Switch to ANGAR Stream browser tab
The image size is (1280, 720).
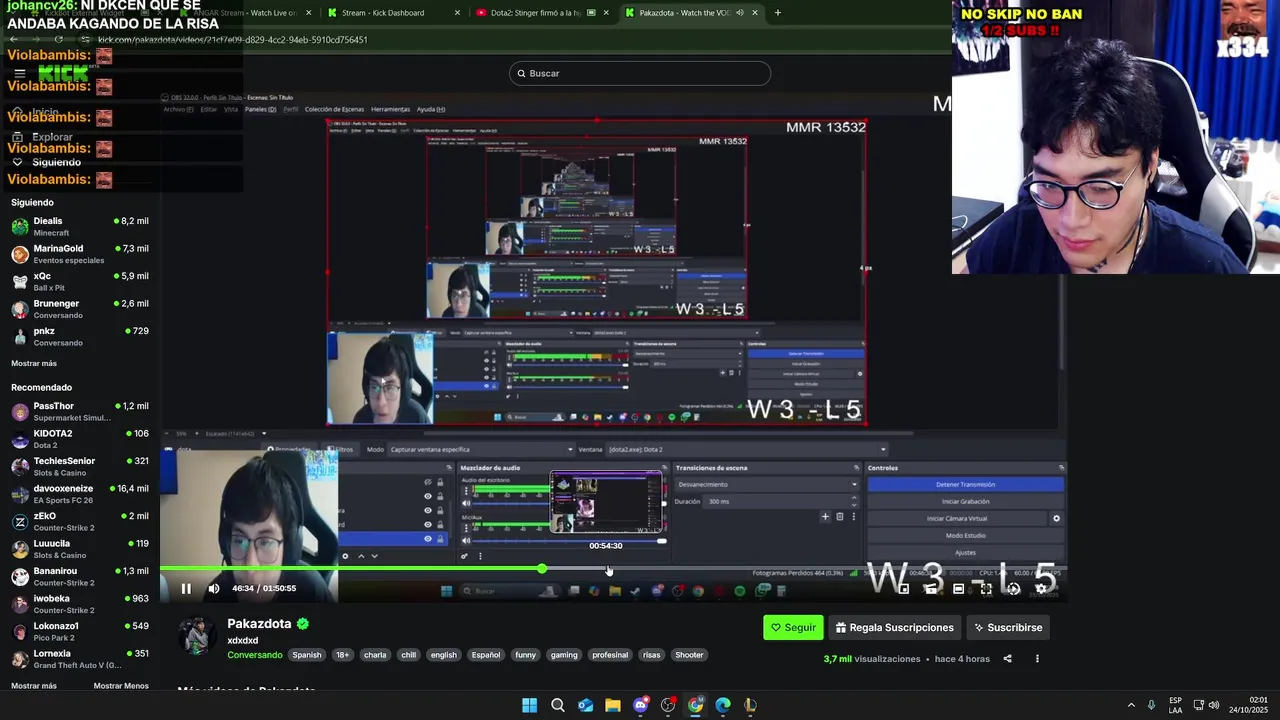pos(245,13)
